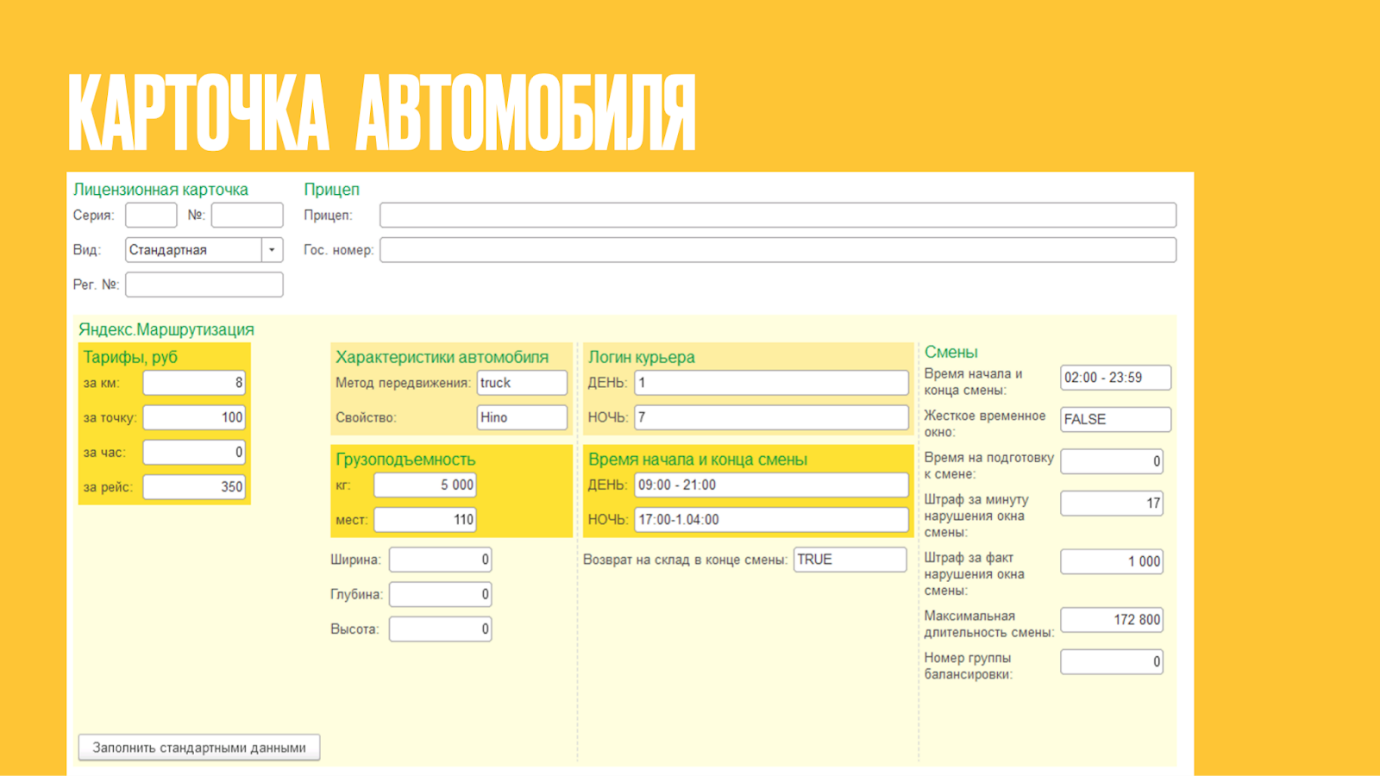Viewport: 1380px width, 776px height.
Task: Click Метод передвижения field with truck
Action: tap(522, 383)
